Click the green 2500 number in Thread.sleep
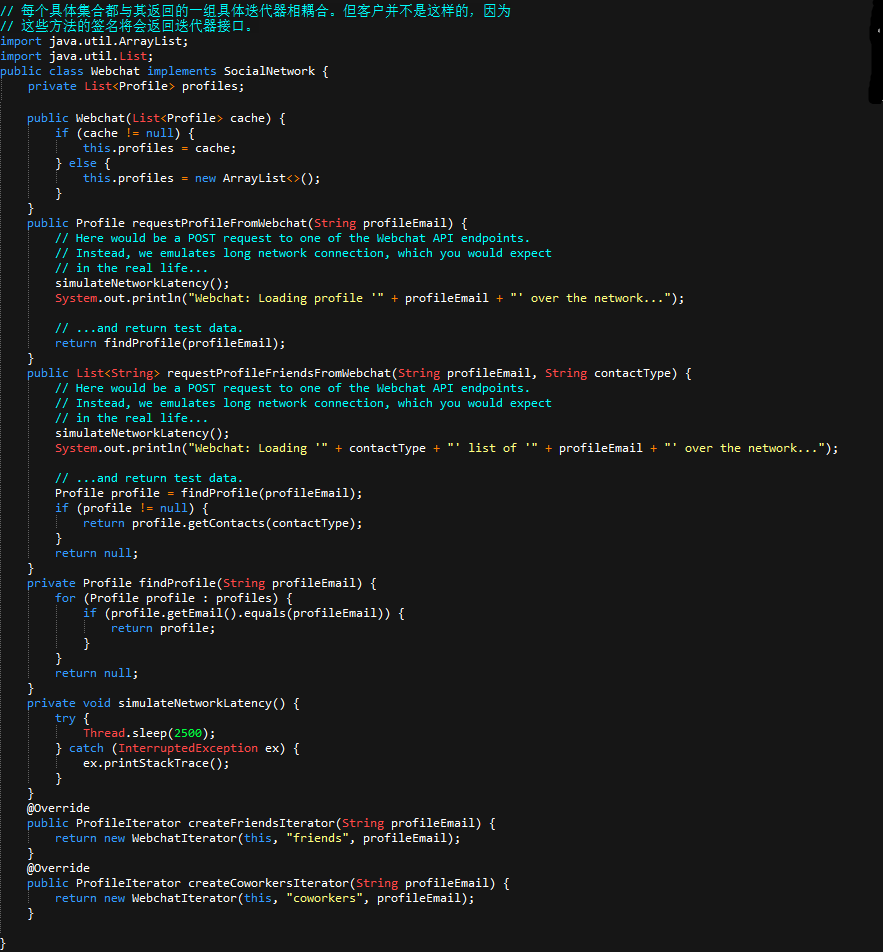Viewport: 883px width, 952px height. [188, 733]
